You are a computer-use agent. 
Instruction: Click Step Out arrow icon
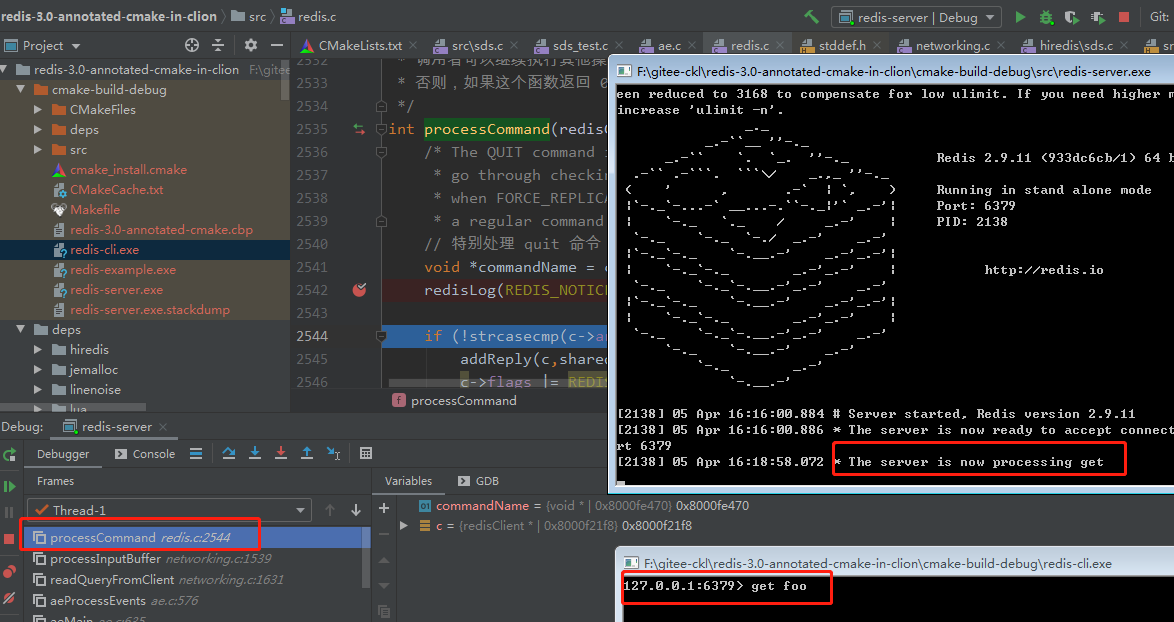click(x=307, y=454)
